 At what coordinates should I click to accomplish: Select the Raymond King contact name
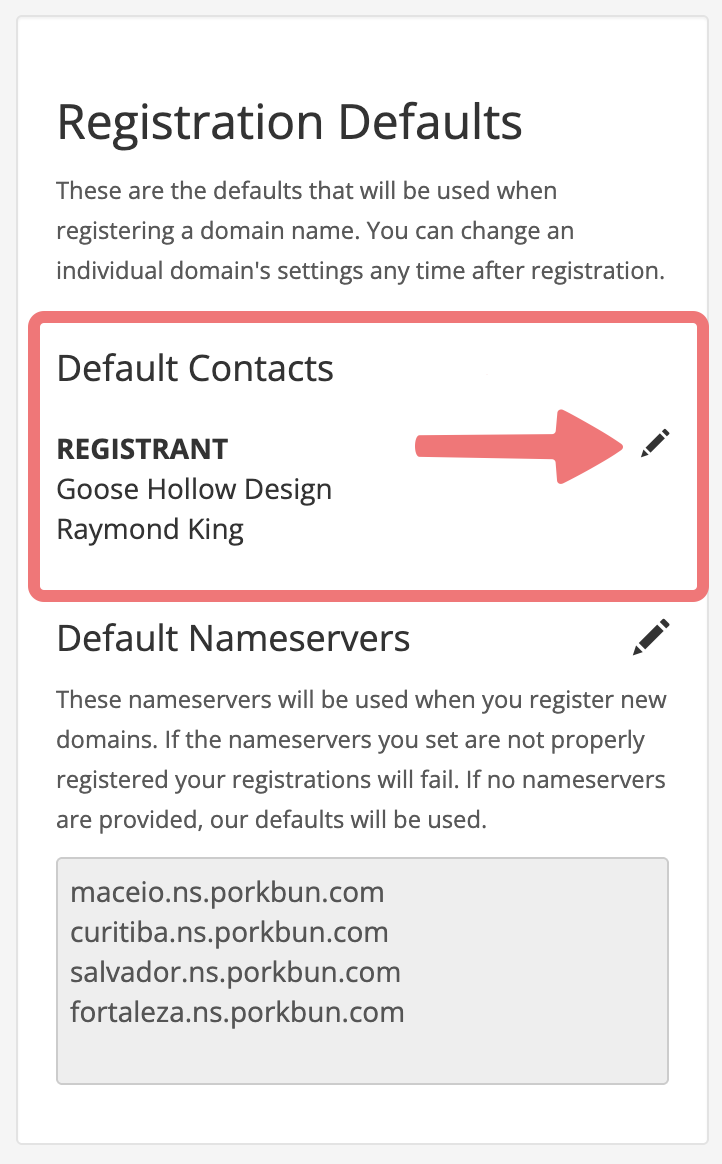(x=150, y=529)
